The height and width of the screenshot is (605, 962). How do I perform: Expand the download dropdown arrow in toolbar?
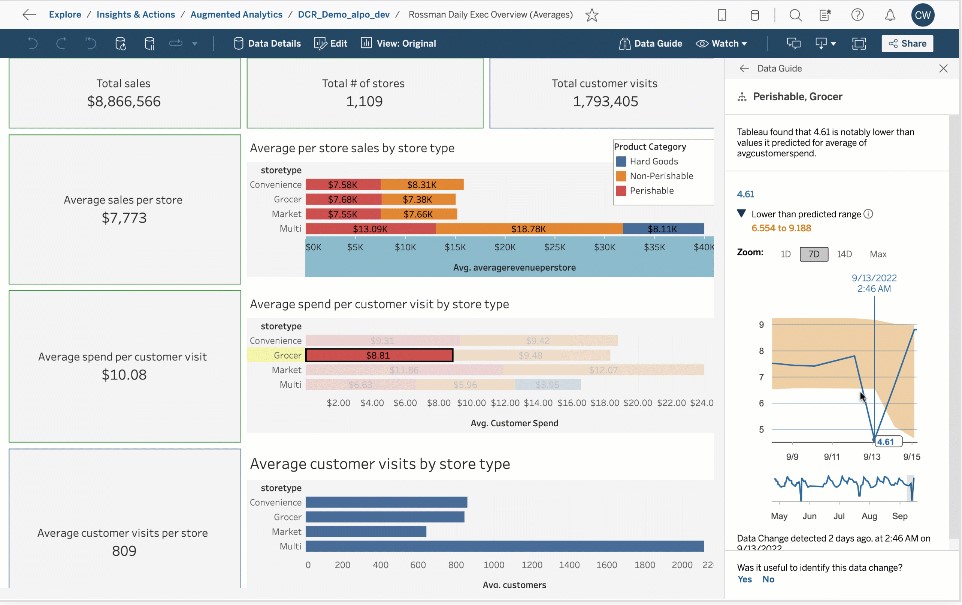[832, 44]
